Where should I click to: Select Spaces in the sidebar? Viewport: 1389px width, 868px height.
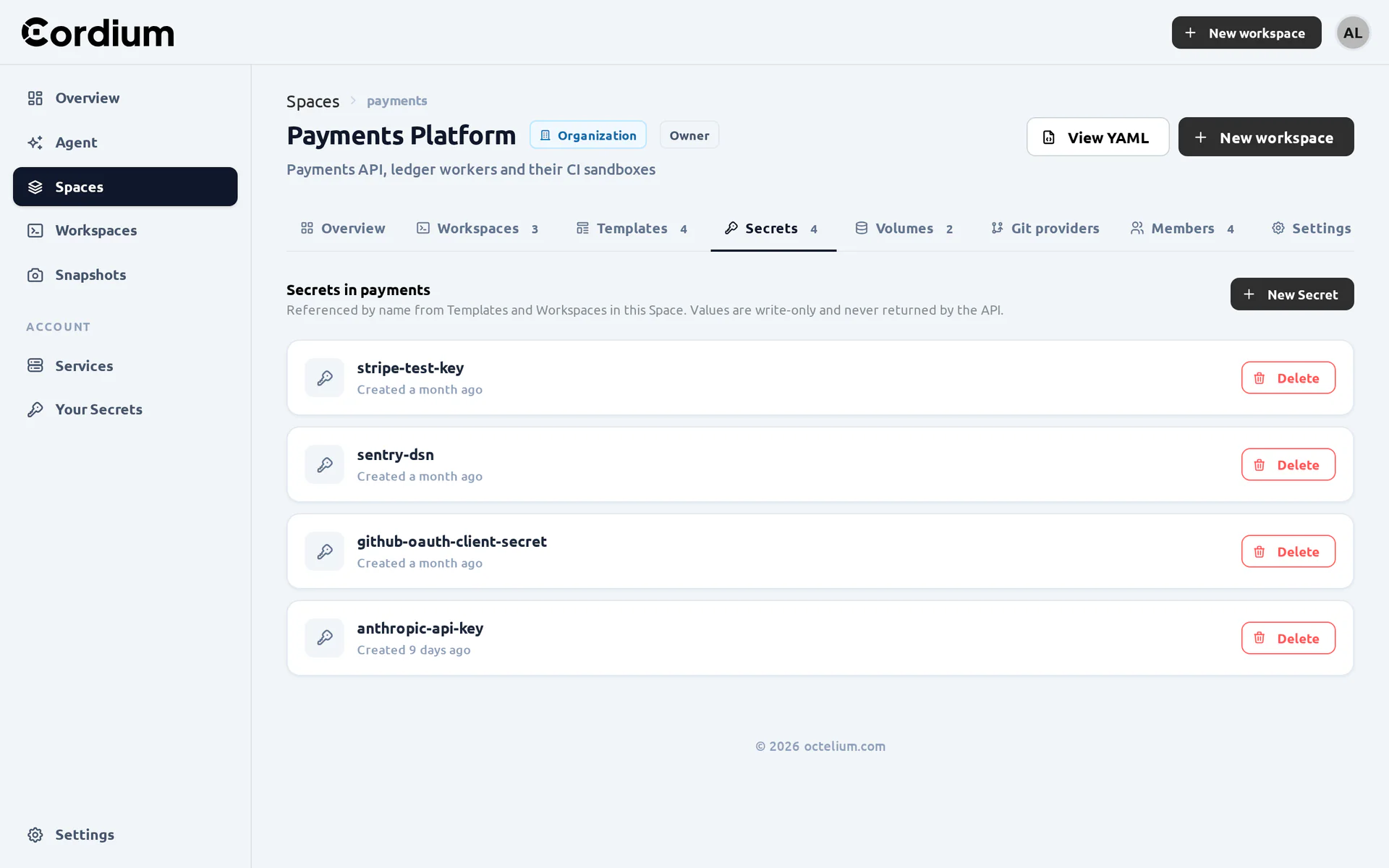pyautogui.click(x=125, y=187)
